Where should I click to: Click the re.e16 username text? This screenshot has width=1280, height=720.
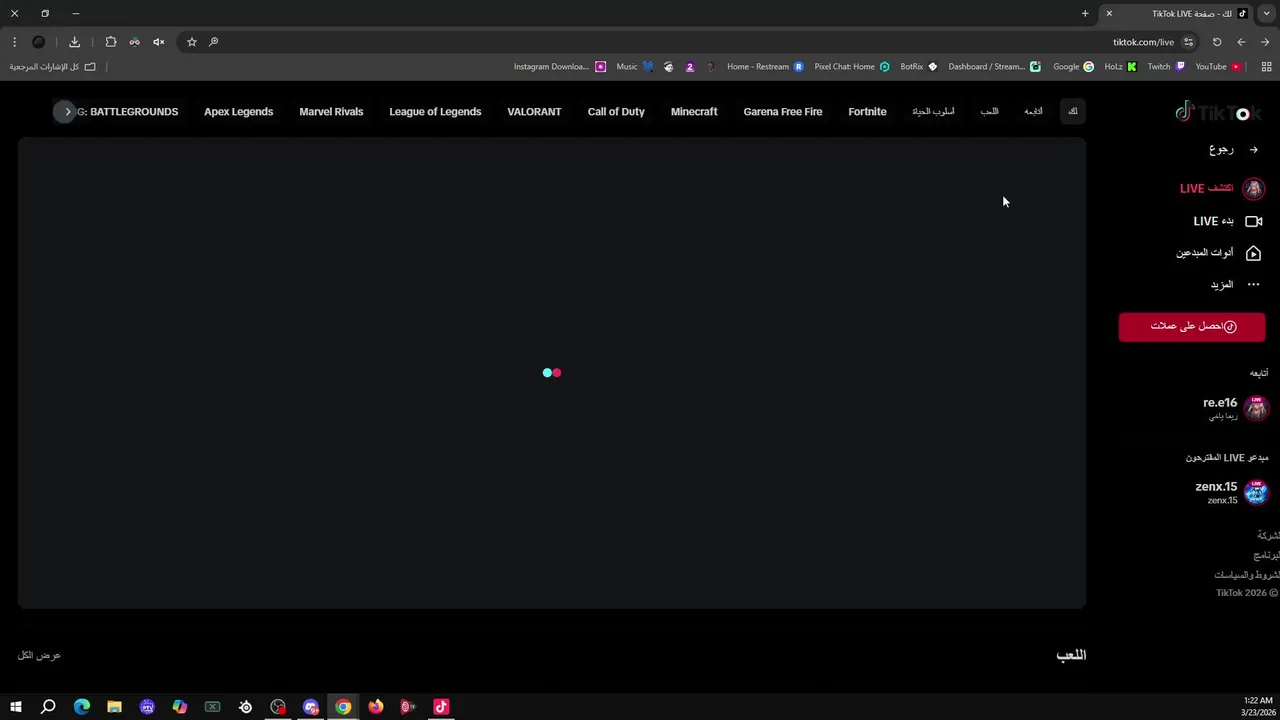(1220, 402)
